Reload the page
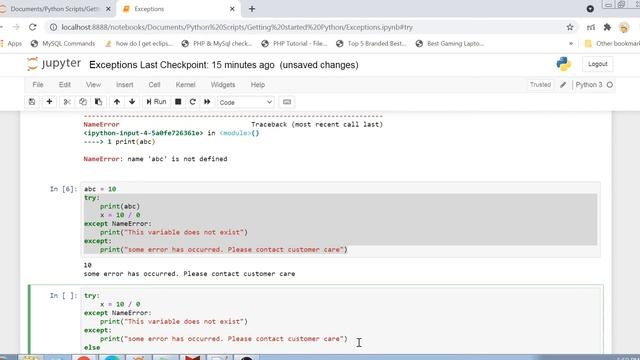The width and height of the screenshot is (640, 360). (33, 27)
